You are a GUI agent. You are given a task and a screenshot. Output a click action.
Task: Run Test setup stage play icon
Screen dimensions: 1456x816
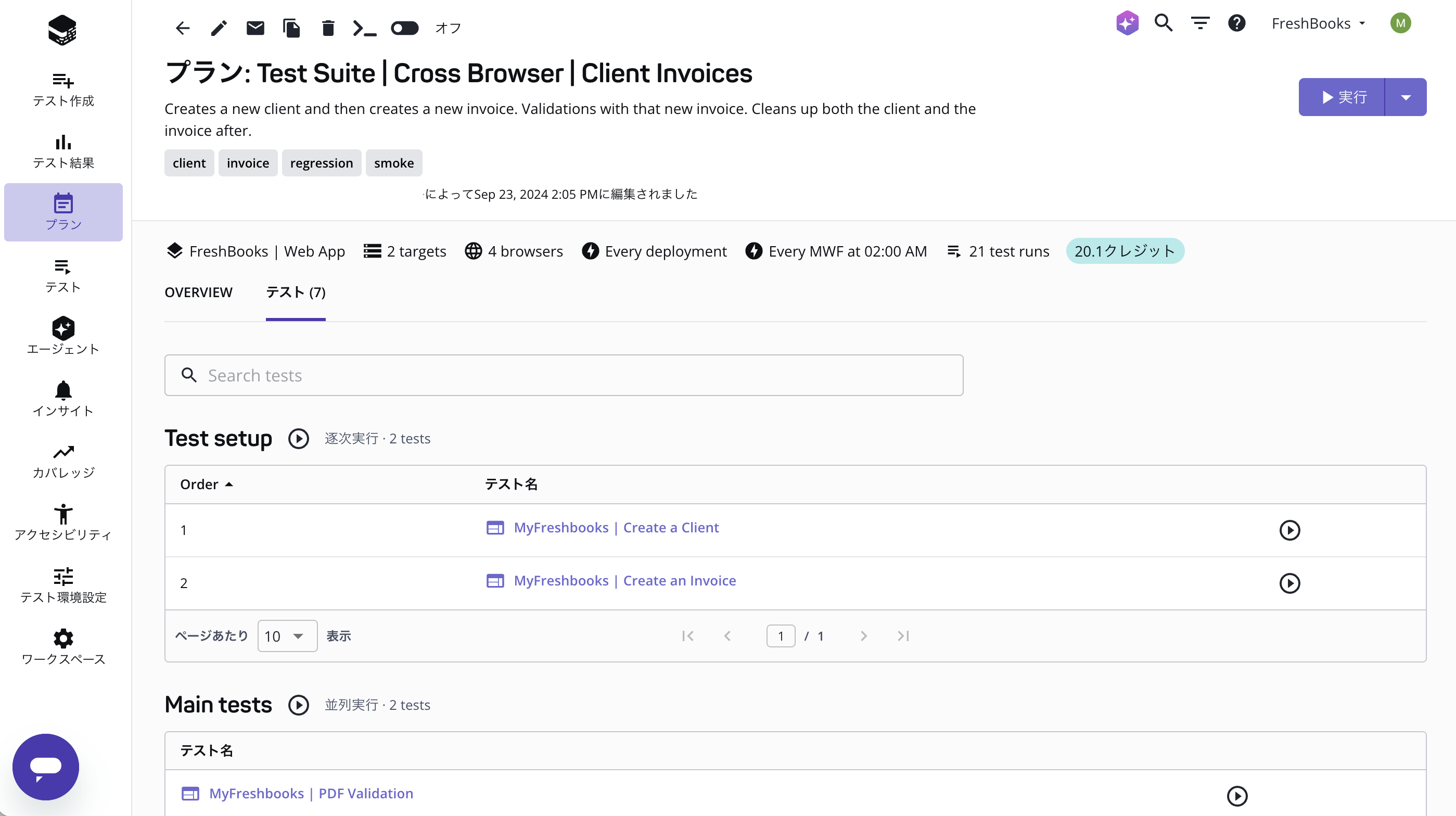pyautogui.click(x=299, y=439)
